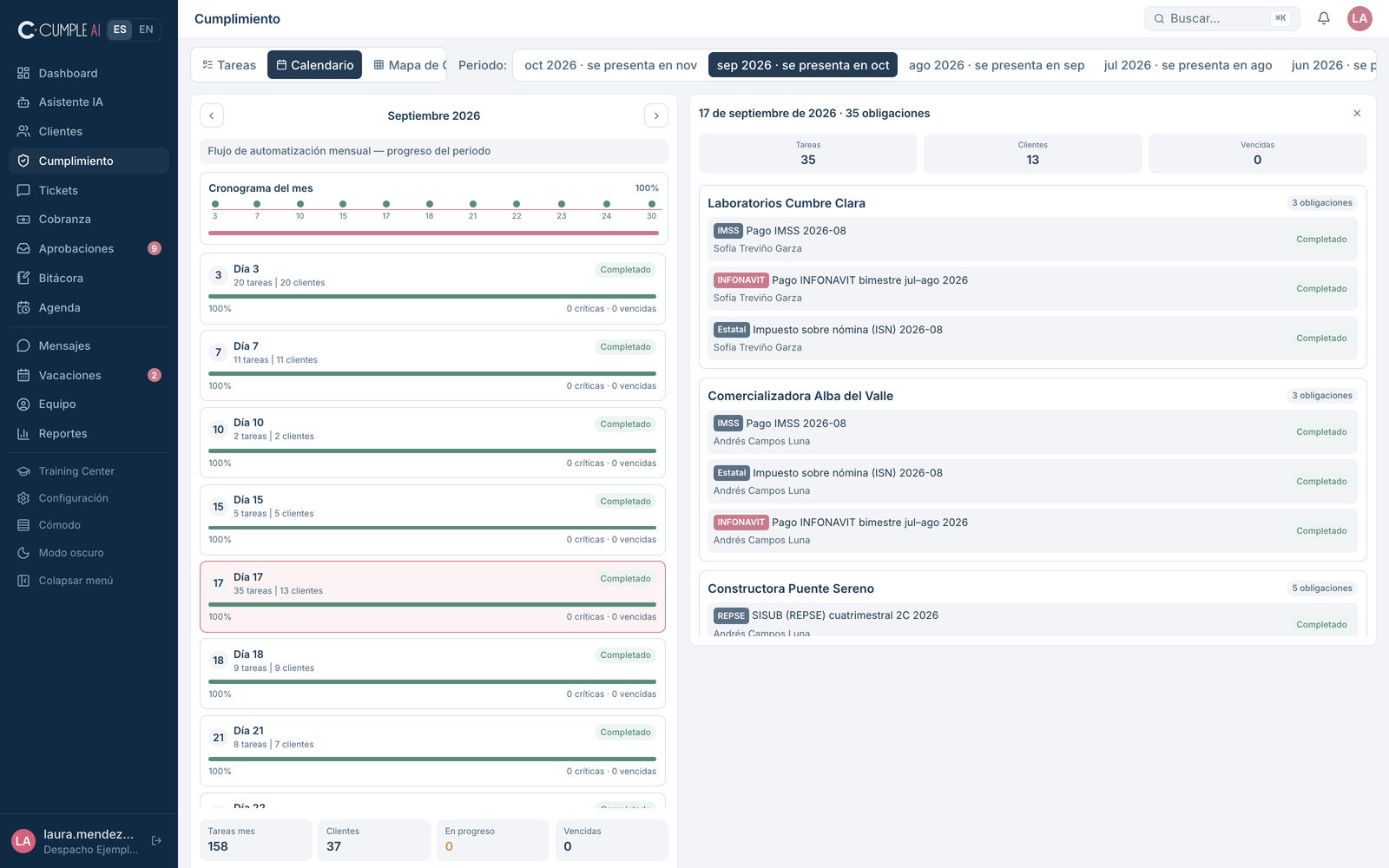Open Tickets in the sidebar
The image size is (1389, 868).
[89, 190]
